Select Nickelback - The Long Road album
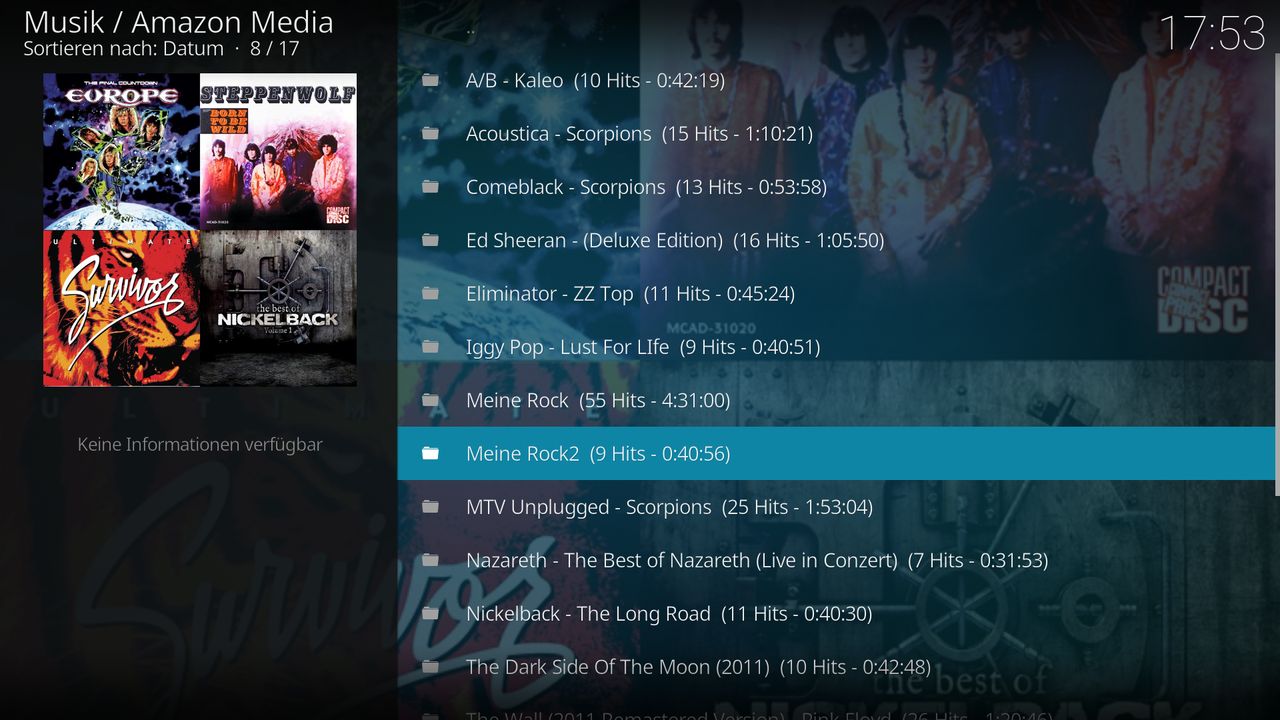 (x=836, y=613)
